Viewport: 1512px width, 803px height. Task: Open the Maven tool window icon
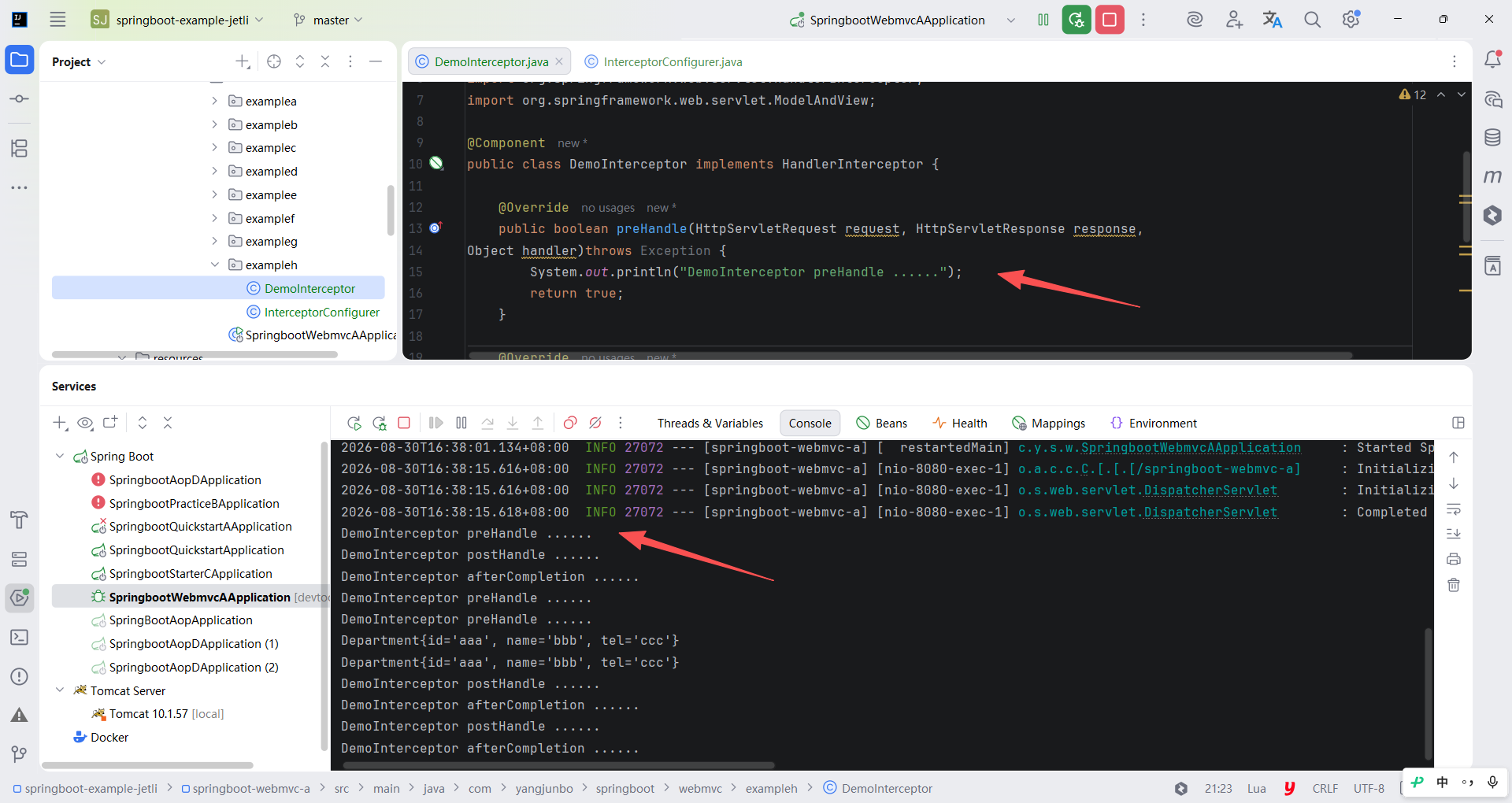pos(1492,176)
